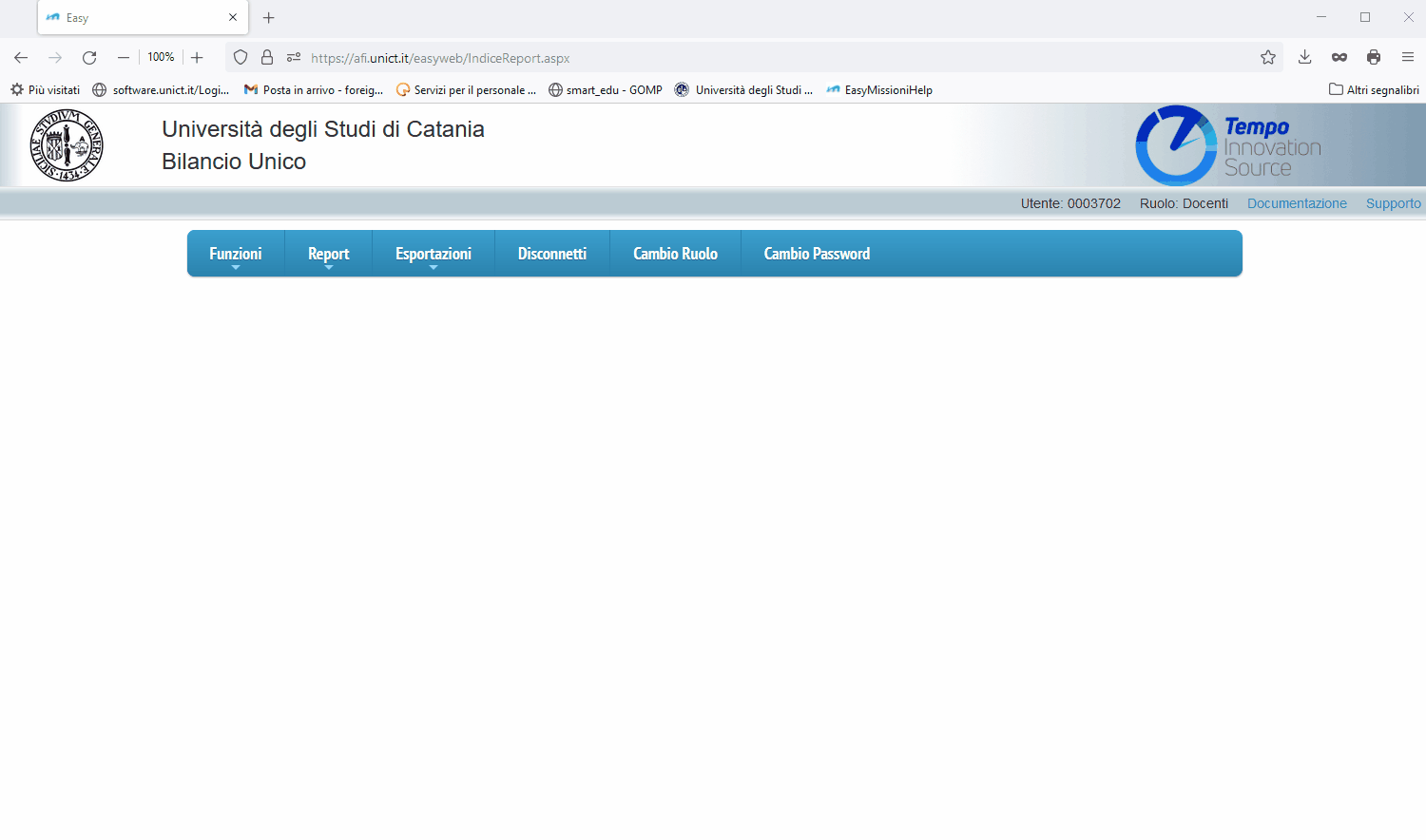Reset zoom via the 100% indicator
The height and width of the screenshot is (840, 1426).
click(161, 58)
